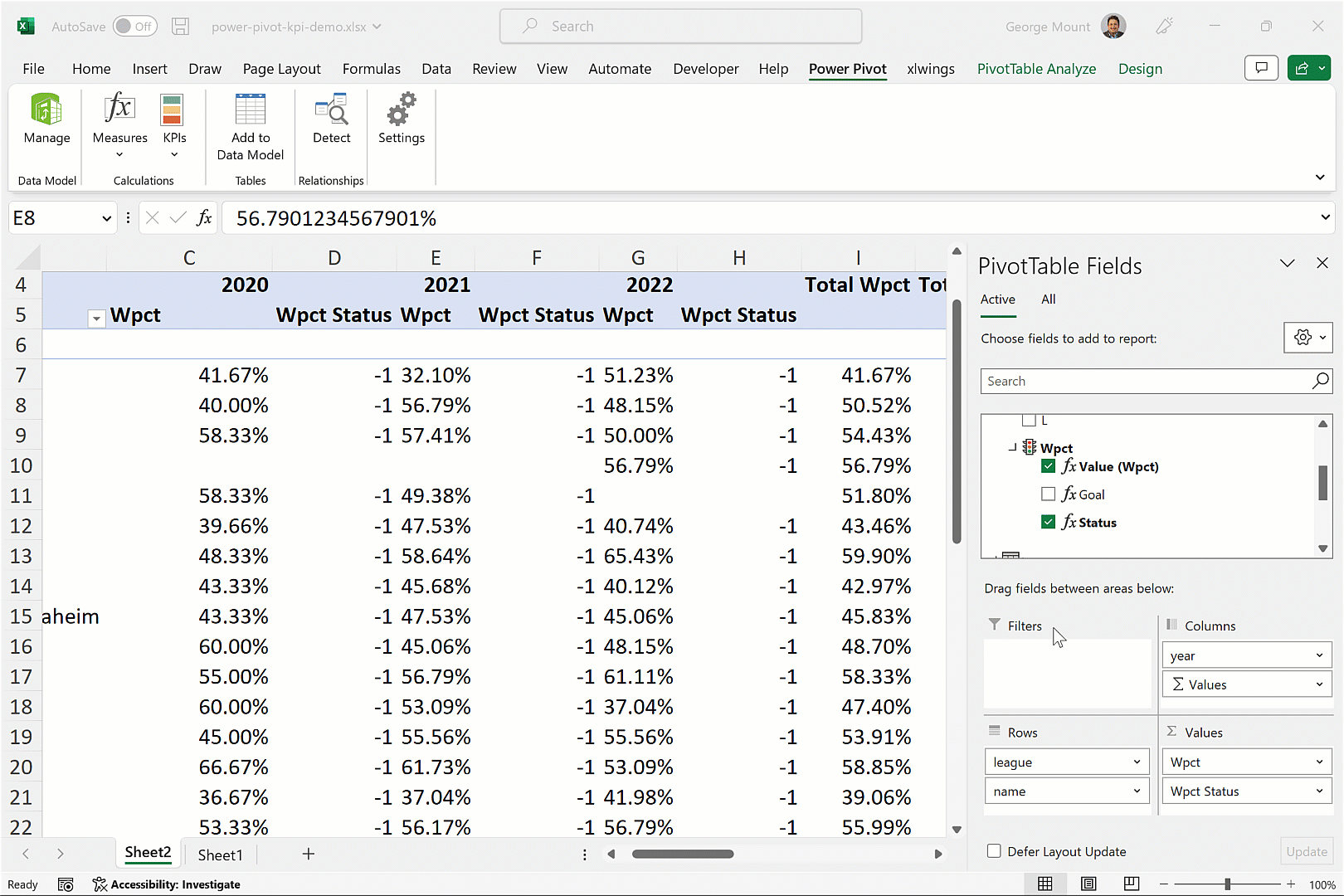Toggle the AutoSave switch
The image size is (1344, 896).
134,27
